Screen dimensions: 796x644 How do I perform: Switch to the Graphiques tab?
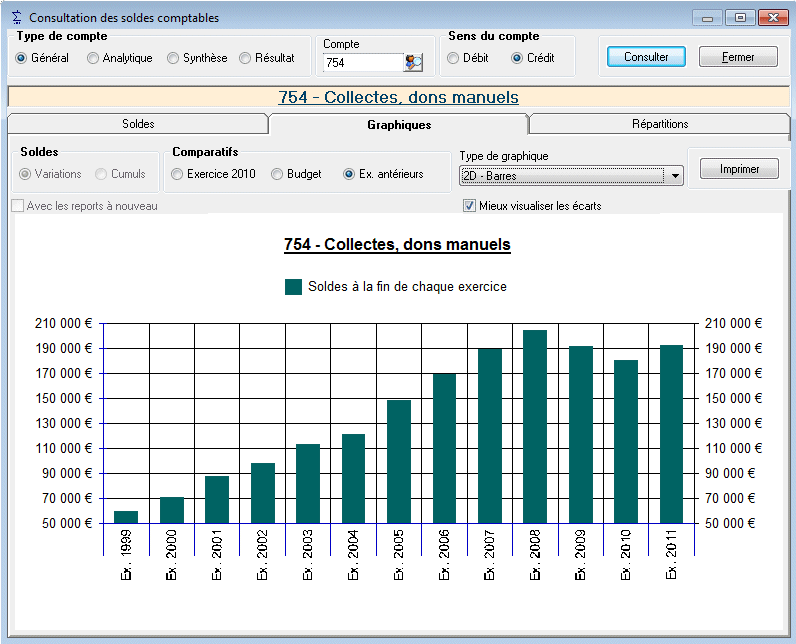(x=399, y=125)
